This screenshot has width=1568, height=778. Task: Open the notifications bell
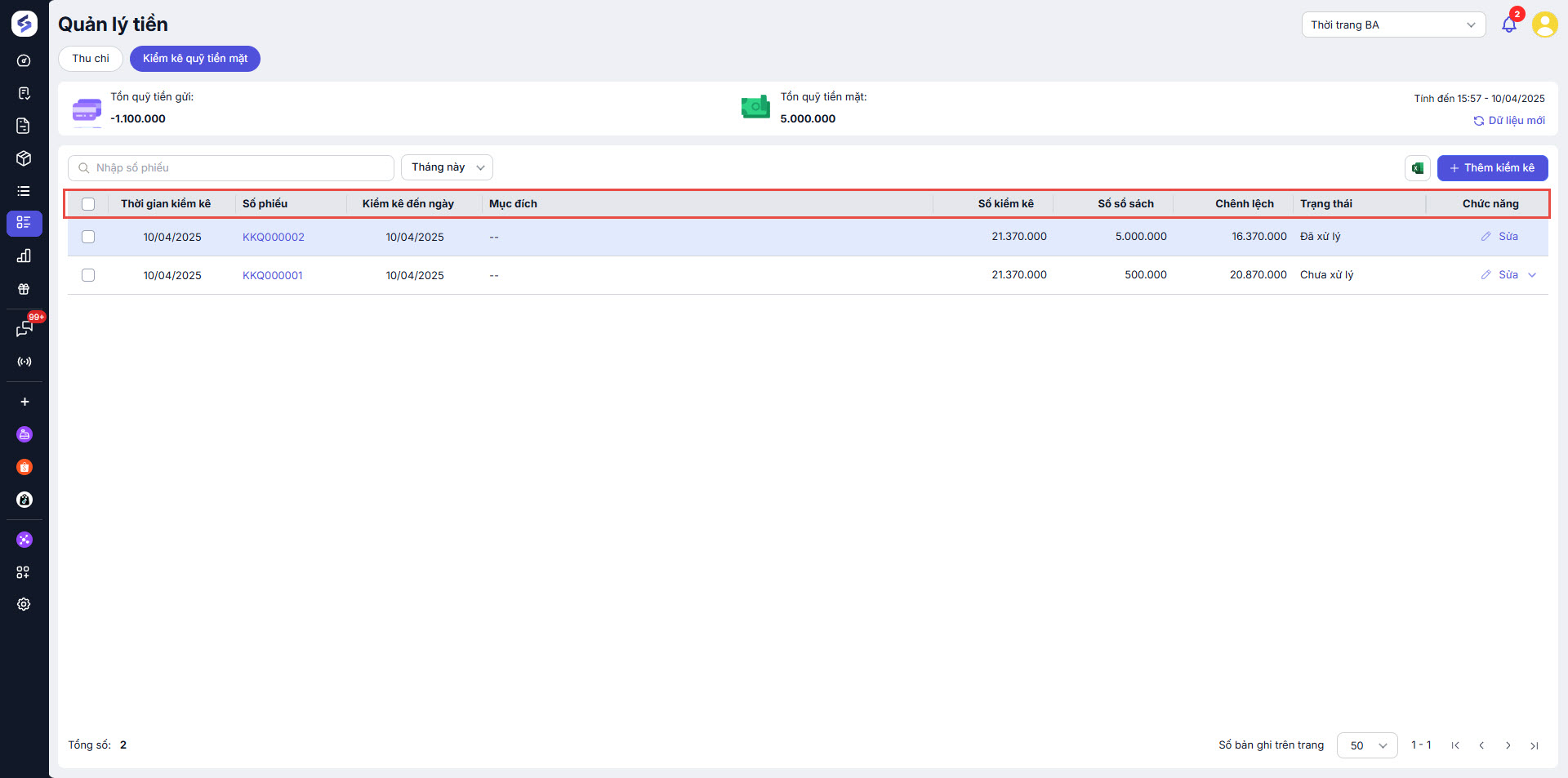point(1508,24)
